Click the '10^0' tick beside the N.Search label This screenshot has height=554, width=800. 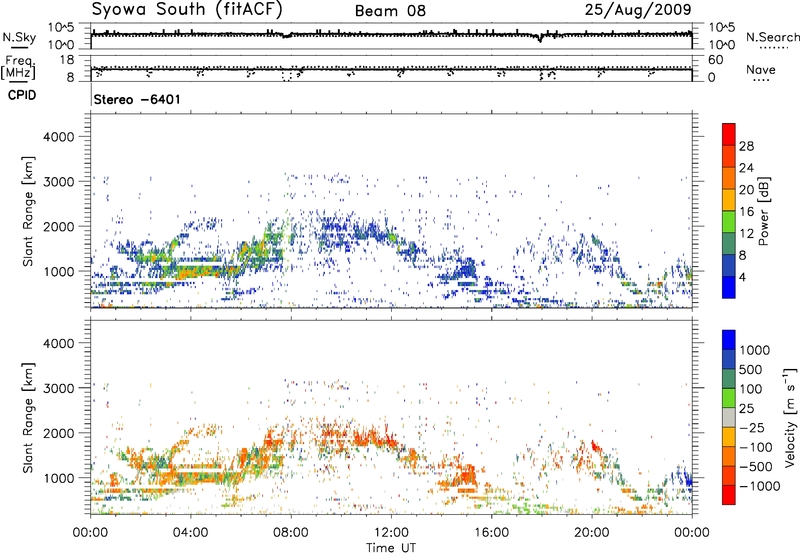[721, 45]
